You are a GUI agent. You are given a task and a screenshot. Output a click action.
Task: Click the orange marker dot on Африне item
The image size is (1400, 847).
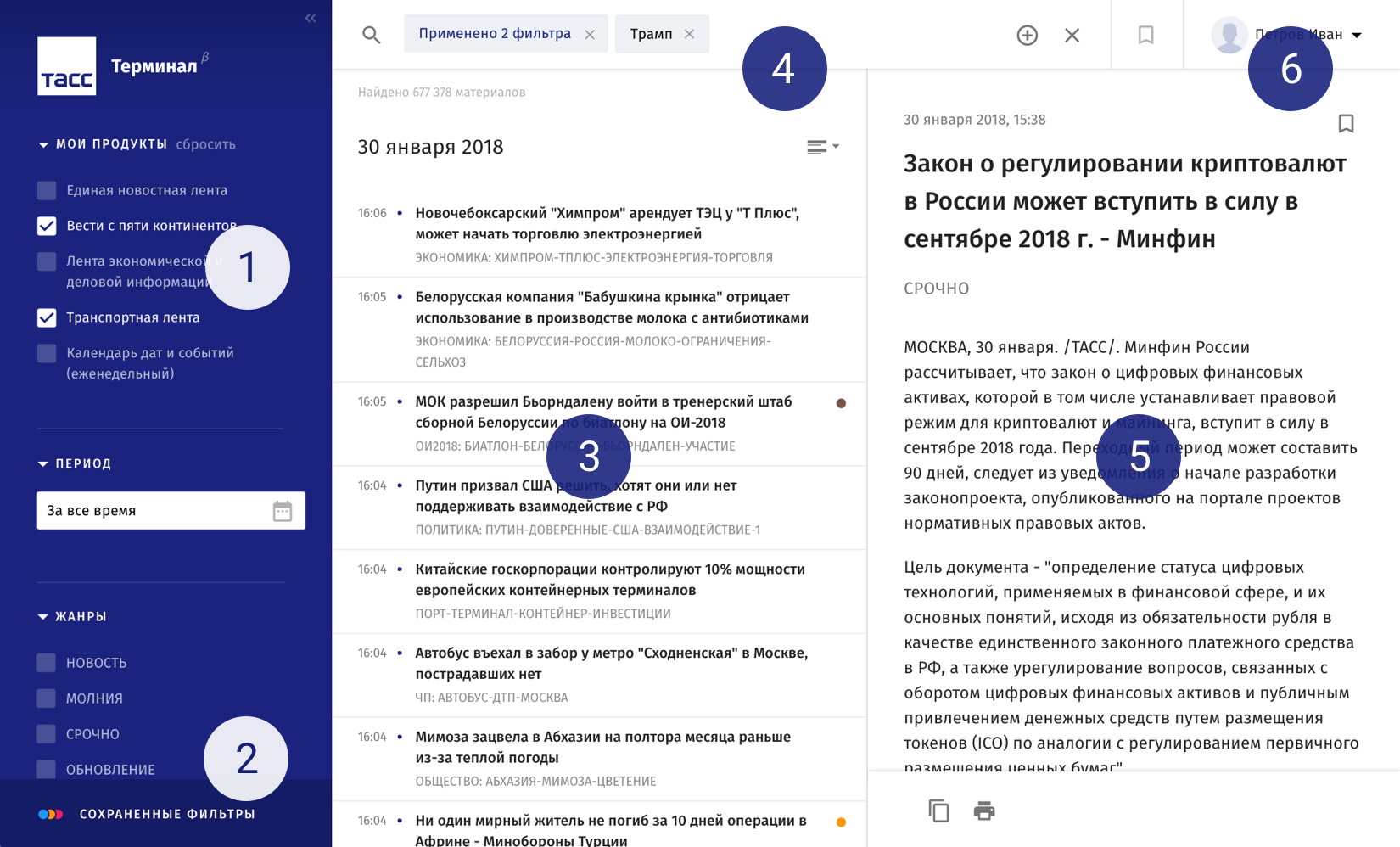click(841, 822)
